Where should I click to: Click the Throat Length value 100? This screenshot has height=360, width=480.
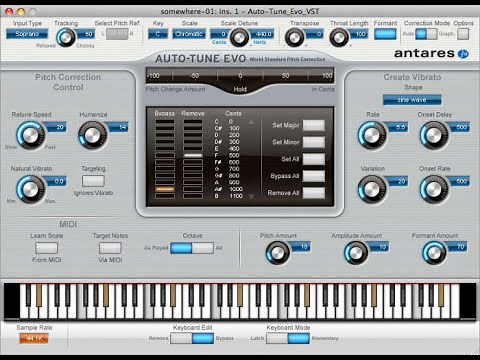tap(359, 34)
